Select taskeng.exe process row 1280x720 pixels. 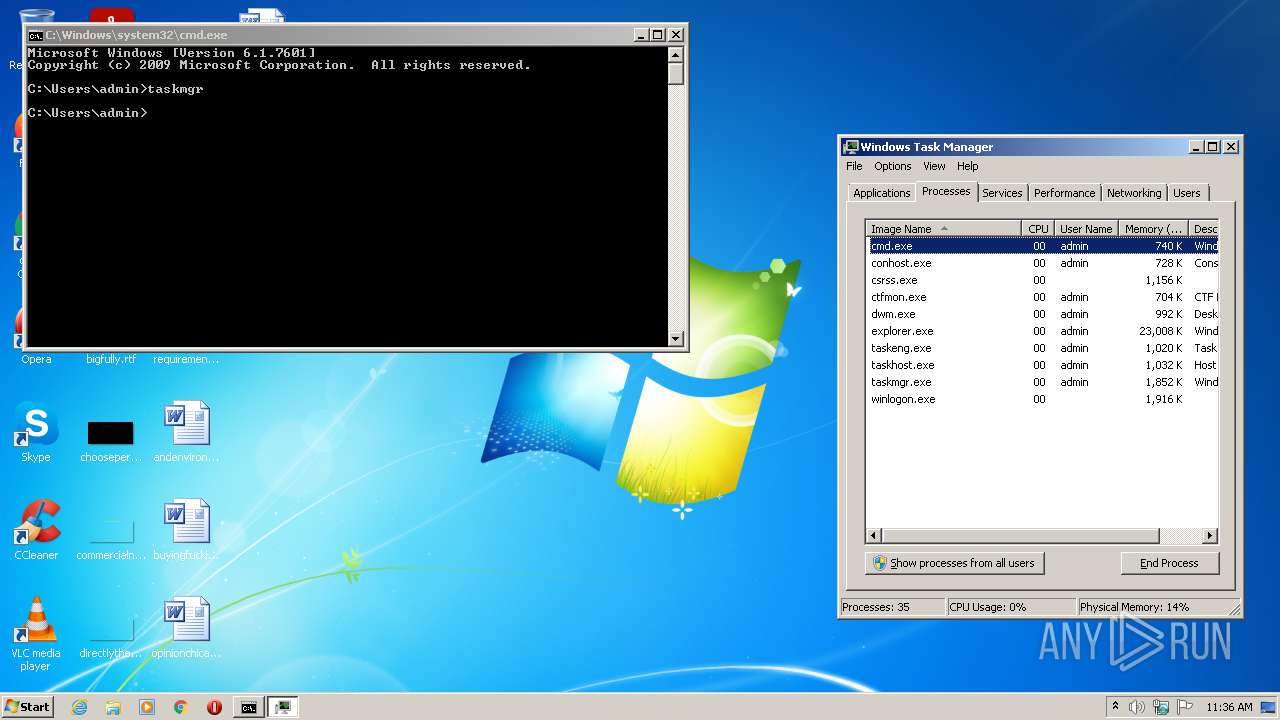pyautogui.click(x=1043, y=348)
